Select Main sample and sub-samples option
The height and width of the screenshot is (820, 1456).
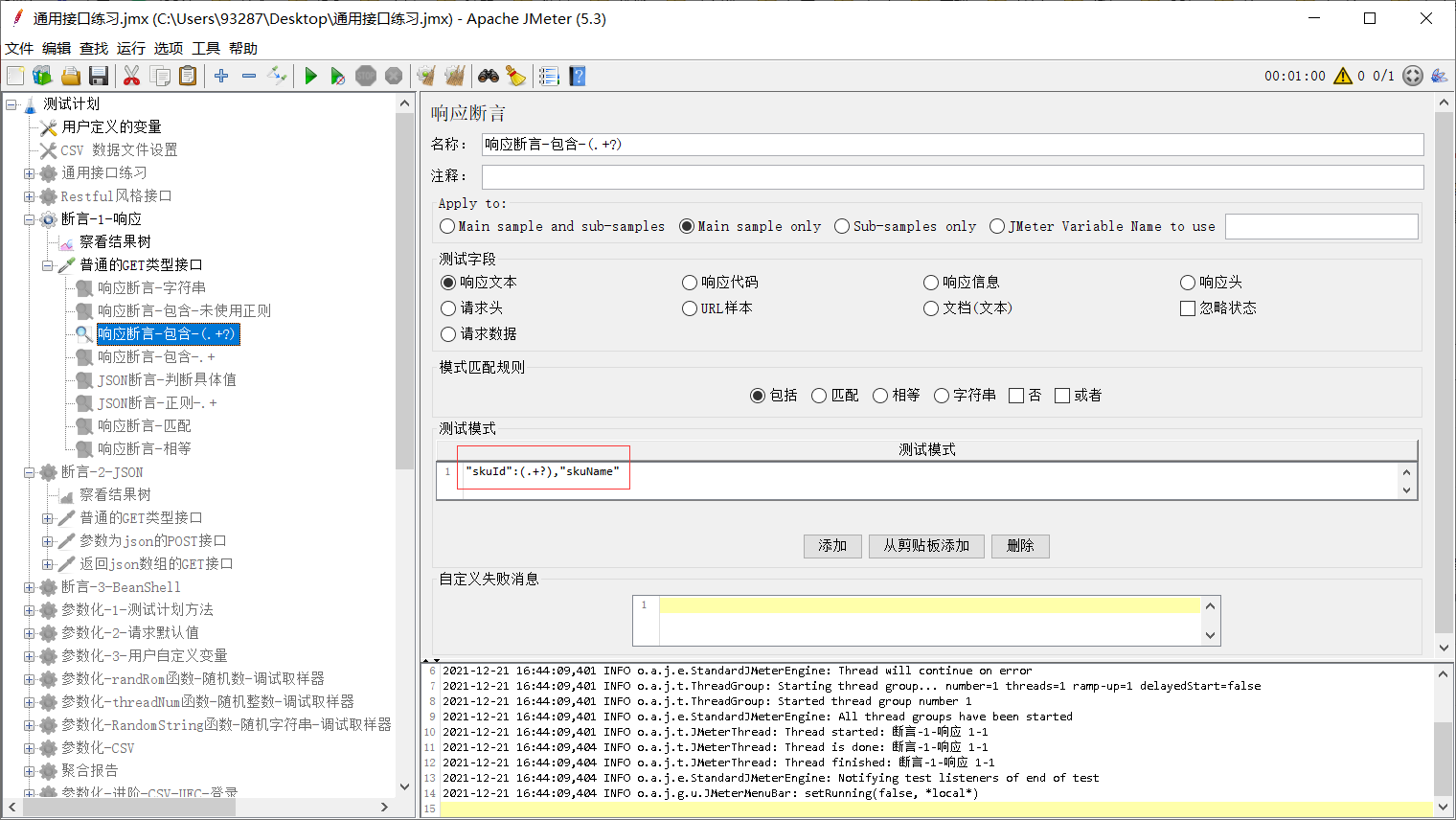coord(552,226)
